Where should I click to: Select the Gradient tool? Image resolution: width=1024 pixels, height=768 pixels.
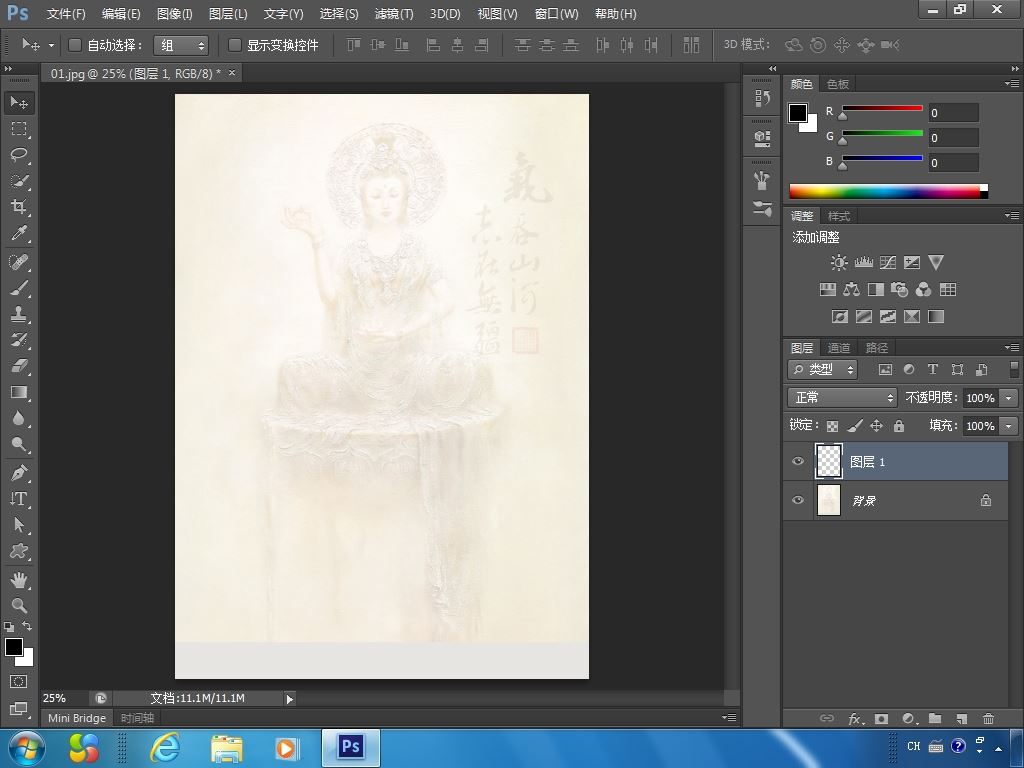click(19, 392)
